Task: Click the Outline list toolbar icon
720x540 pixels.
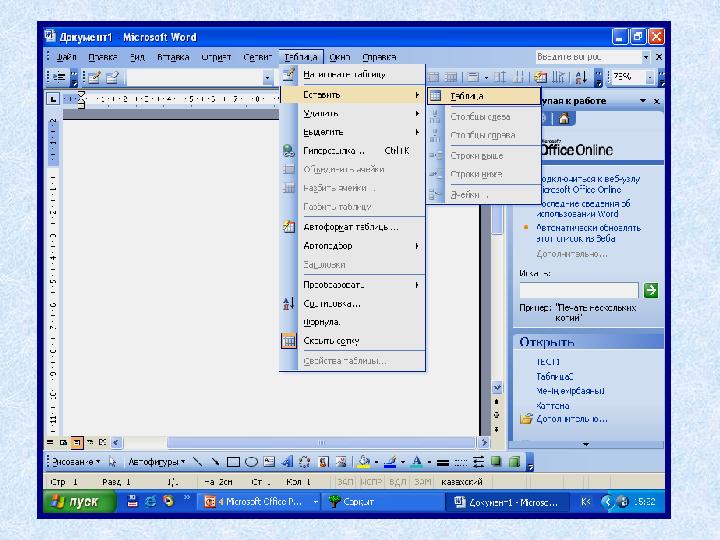Action: 59,77
